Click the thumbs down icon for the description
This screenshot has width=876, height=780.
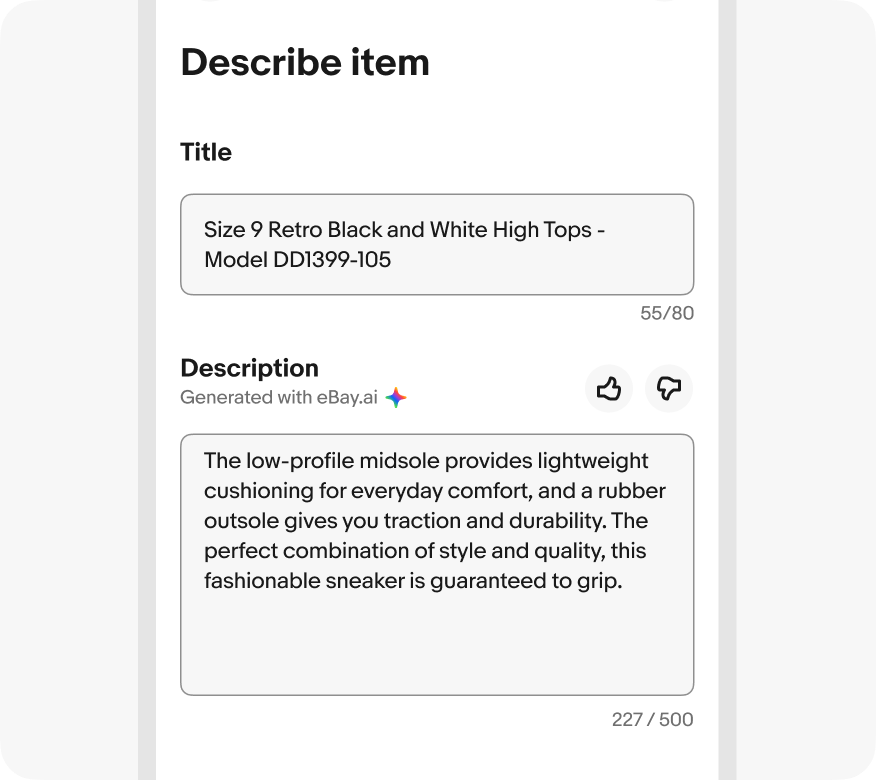[669, 388]
